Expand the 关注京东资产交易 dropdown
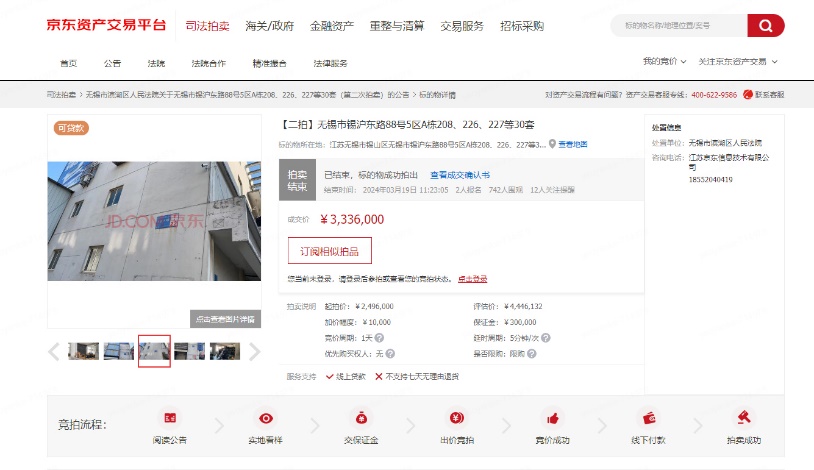This screenshot has width=814, height=470. (x=738, y=61)
